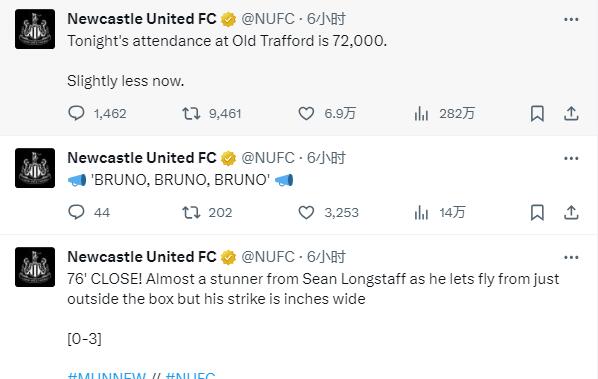Retweet the attendance tweet with 9,461 reposts
The height and width of the screenshot is (379, 598).
pyautogui.click(x=191, y=113)
